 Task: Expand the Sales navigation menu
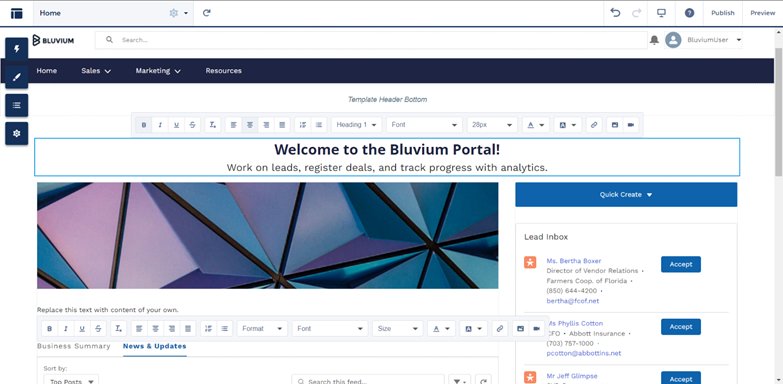tap(96, 71)
